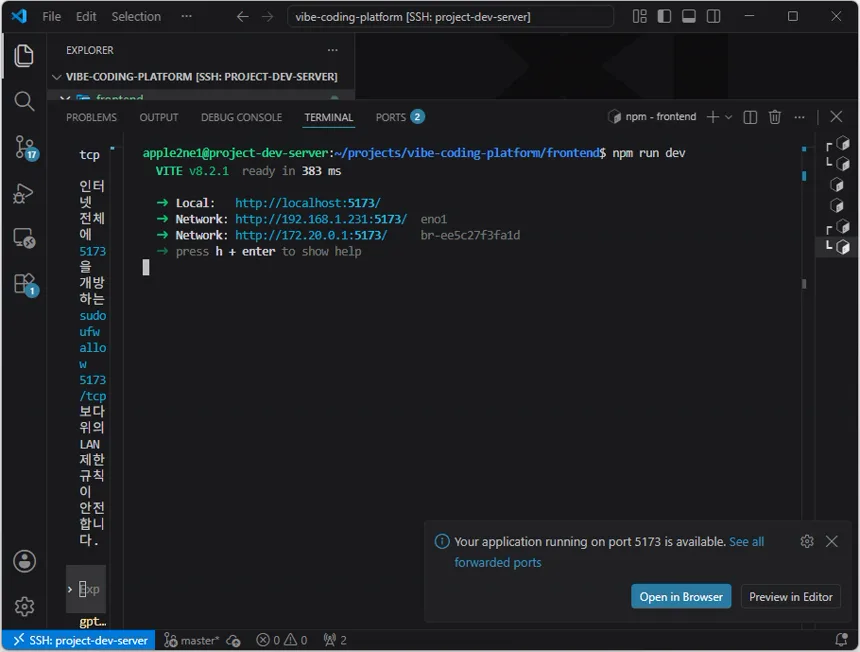Open the Search view in activity bar
The image size is (860, 652).
pos(24,101)
